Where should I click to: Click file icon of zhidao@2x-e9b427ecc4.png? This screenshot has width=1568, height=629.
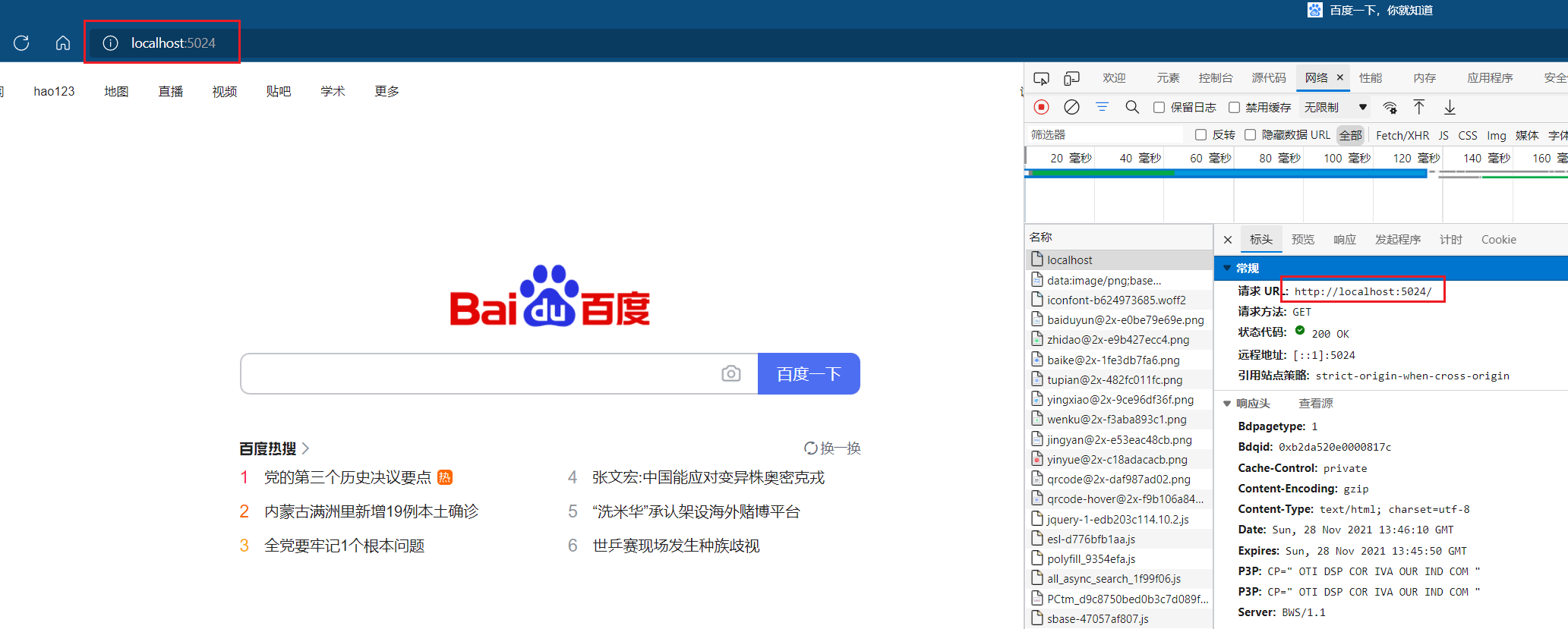(1037, 339)
